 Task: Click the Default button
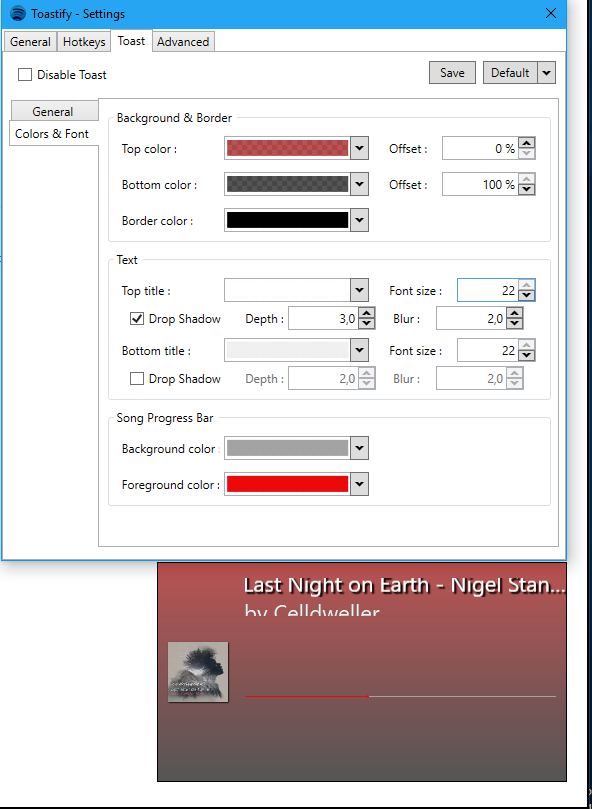click(510, 73)
